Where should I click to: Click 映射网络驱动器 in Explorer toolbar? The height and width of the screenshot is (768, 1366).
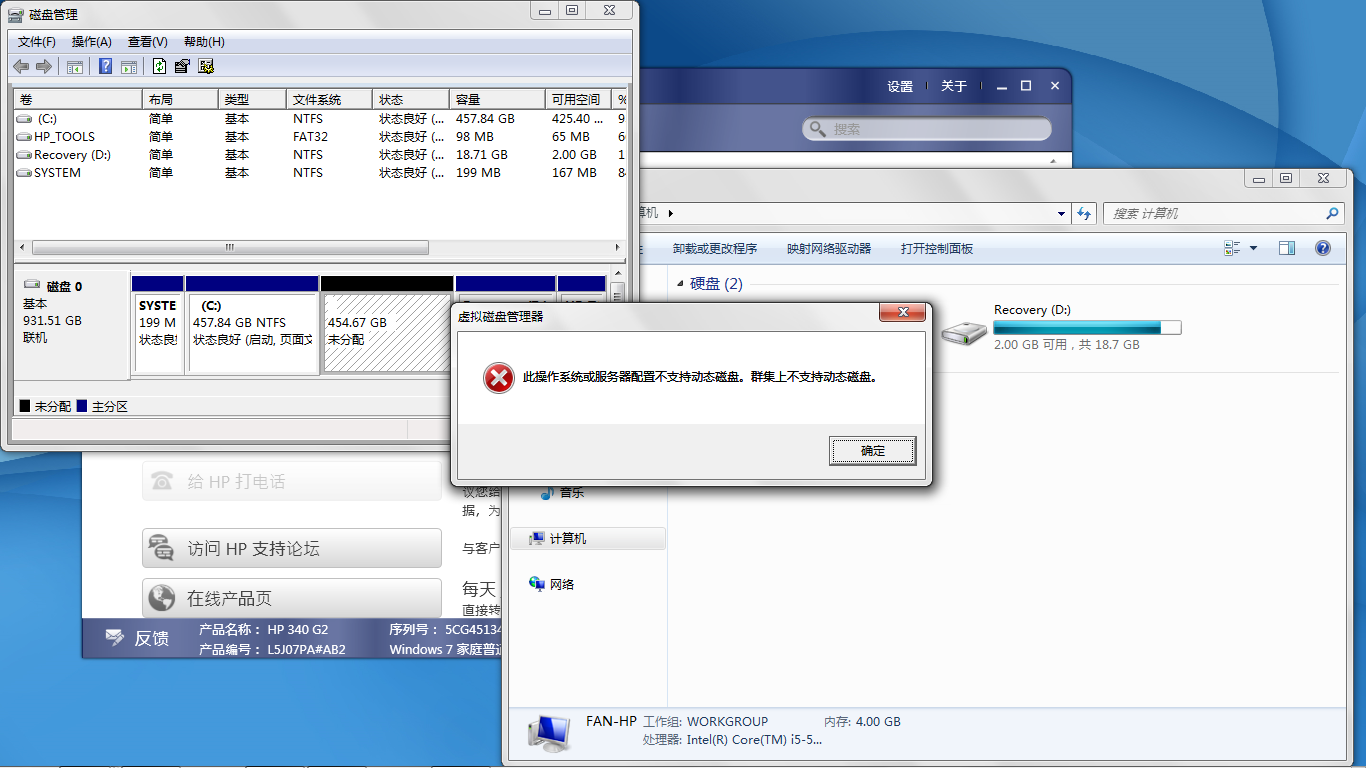829,249
